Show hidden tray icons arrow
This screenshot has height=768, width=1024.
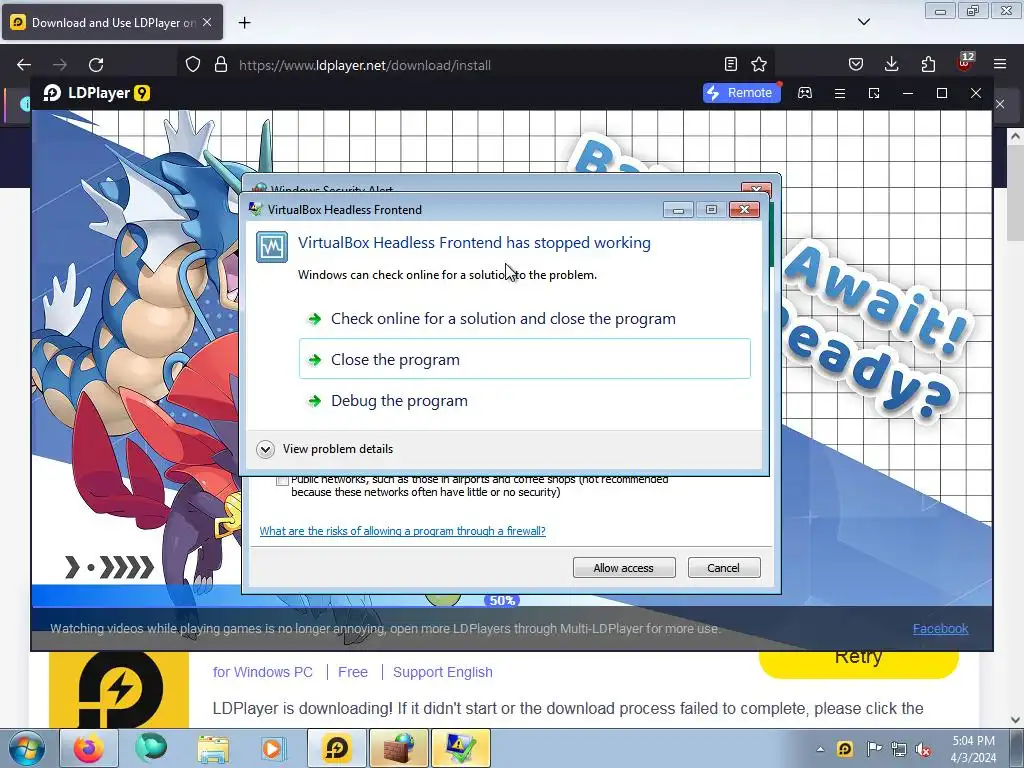click(x=820, y=749)
